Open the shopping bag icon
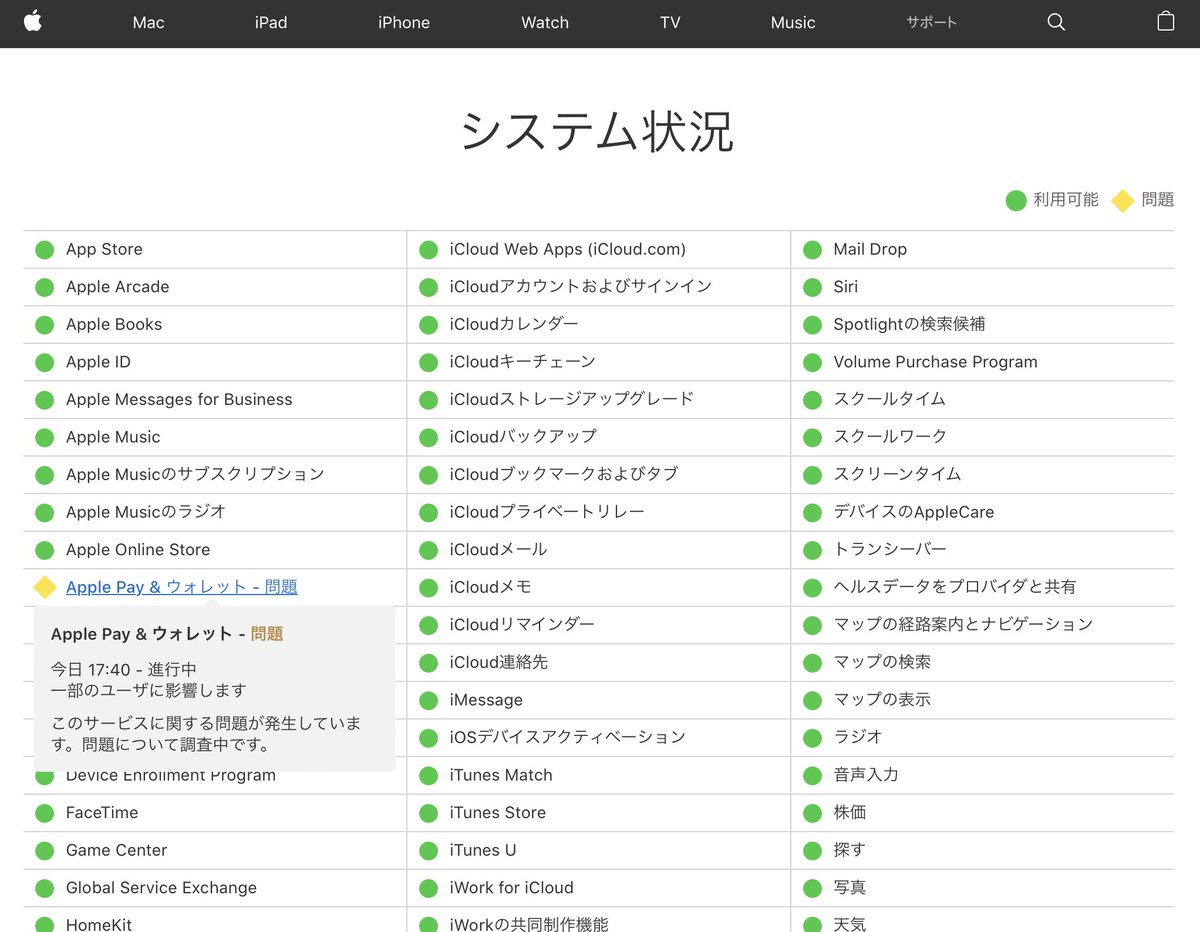 [1166, 21]
